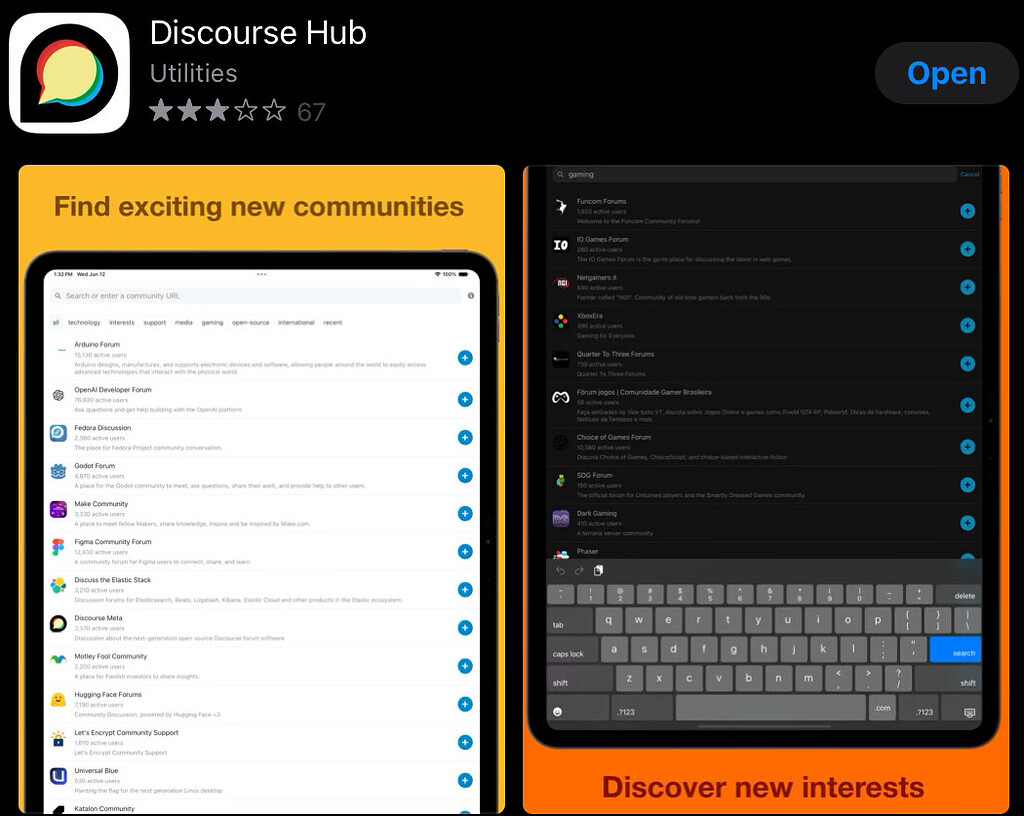Screen dimensions: 1024x816
Task: Open the Discover new interests screenshot
Action: coord(766,490)
